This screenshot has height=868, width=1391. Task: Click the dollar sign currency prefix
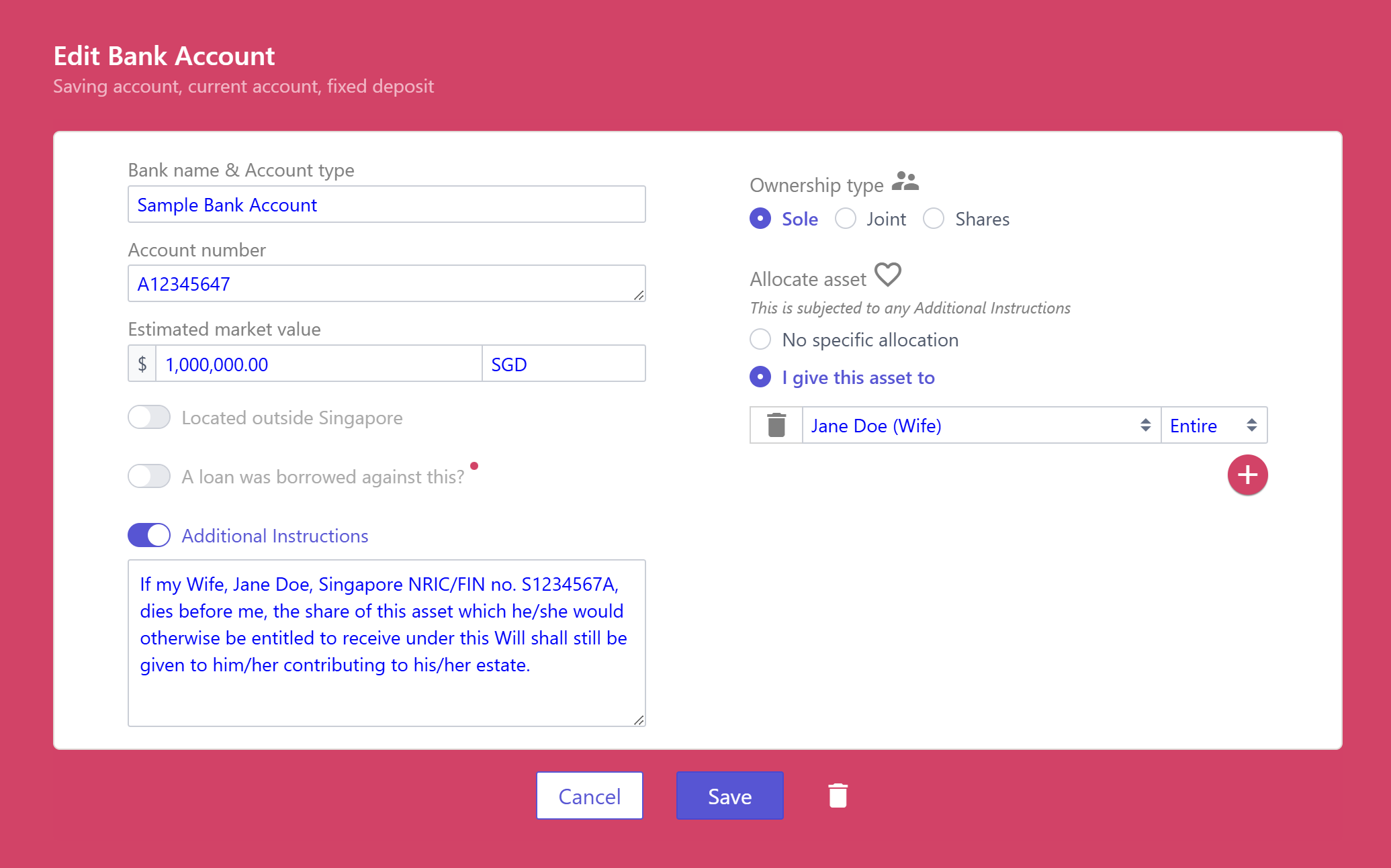click(142, 364)
